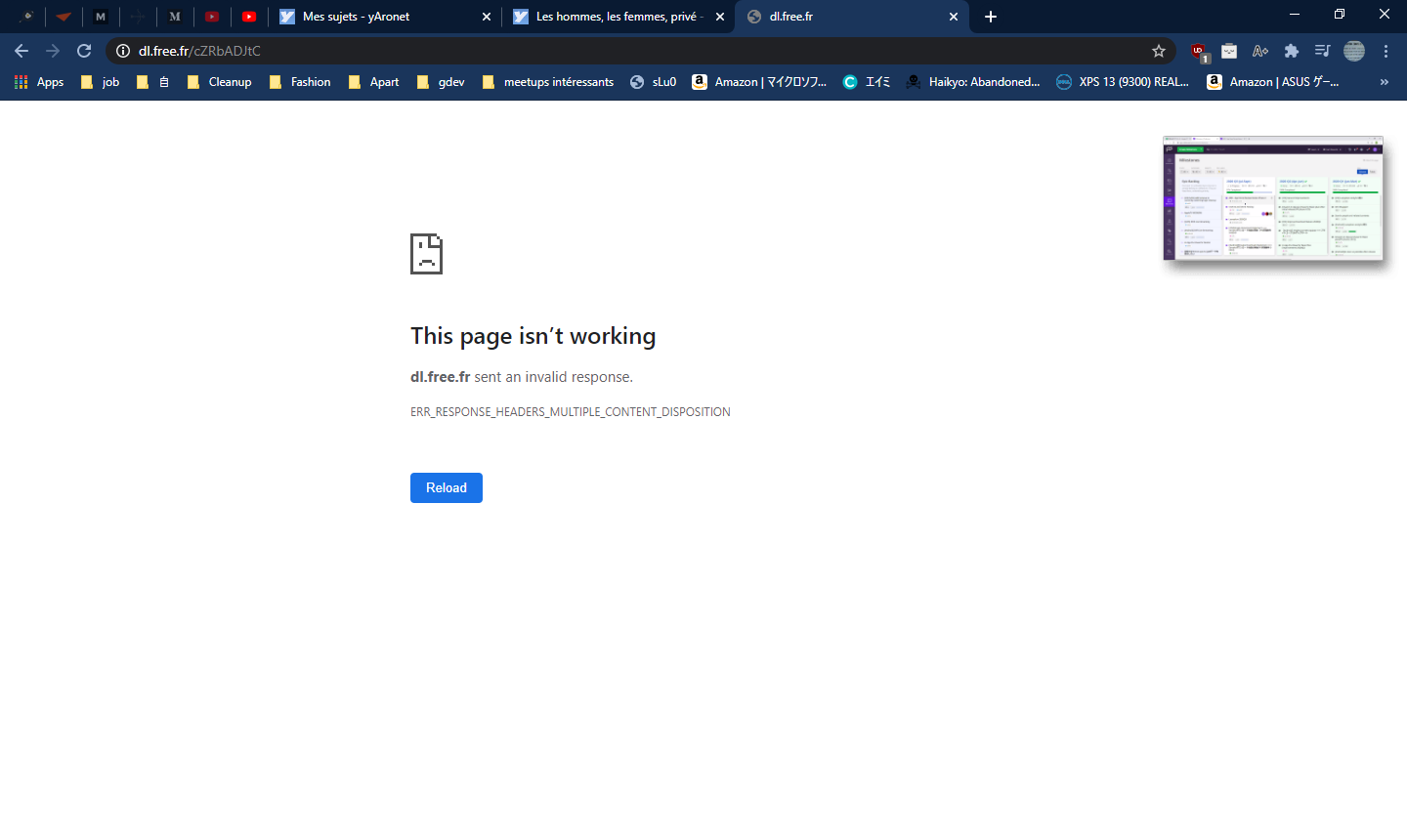Switch to the Mes sujets - yAronet tab
Screen dimensions: 1407x840
coord(357,17)
